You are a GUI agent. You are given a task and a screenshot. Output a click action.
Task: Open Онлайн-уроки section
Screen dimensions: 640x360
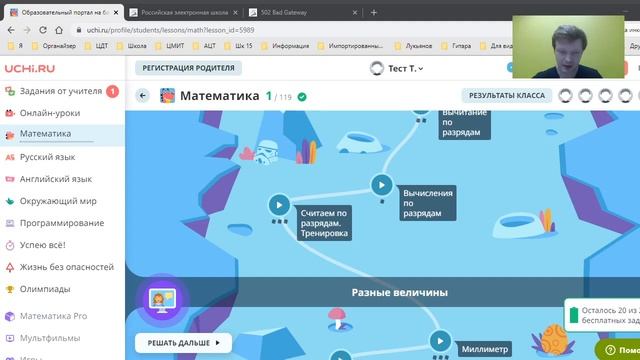(50, 113)
